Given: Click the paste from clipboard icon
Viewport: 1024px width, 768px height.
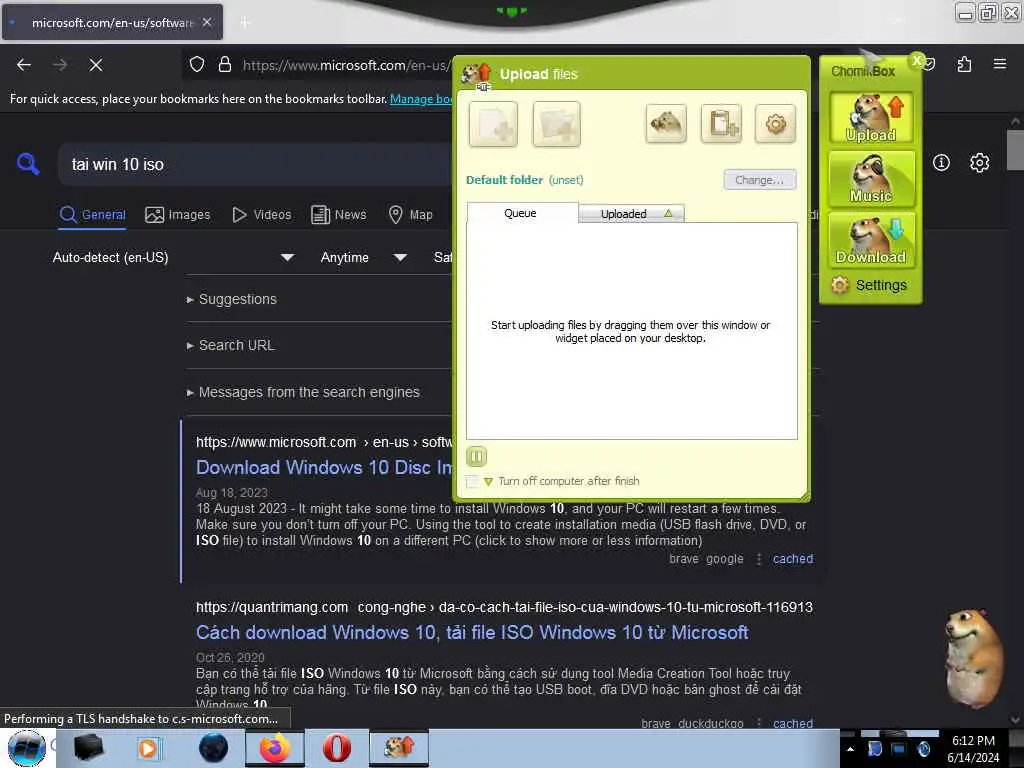Looking at the screenshot, I should (x=722, y=123).
